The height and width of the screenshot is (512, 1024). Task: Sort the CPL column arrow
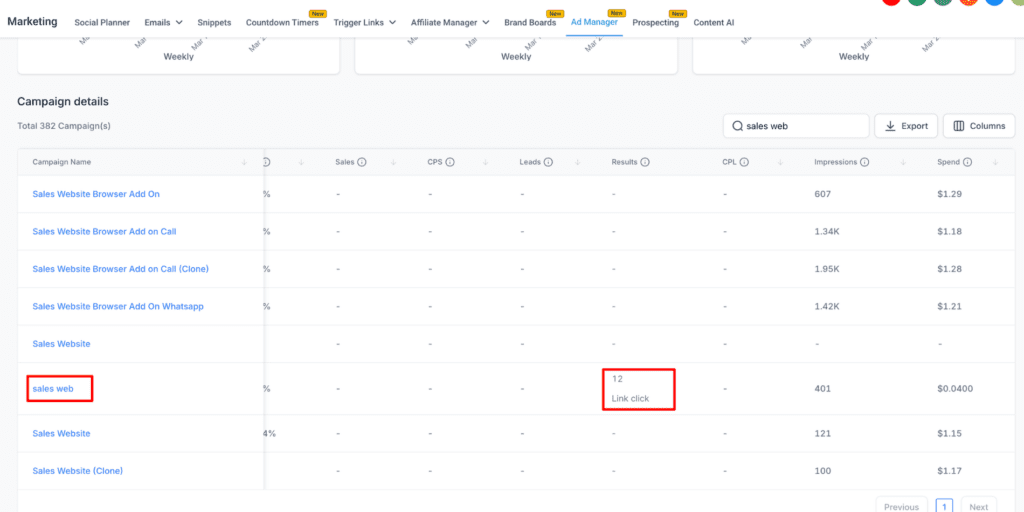[x=780, y=162]
